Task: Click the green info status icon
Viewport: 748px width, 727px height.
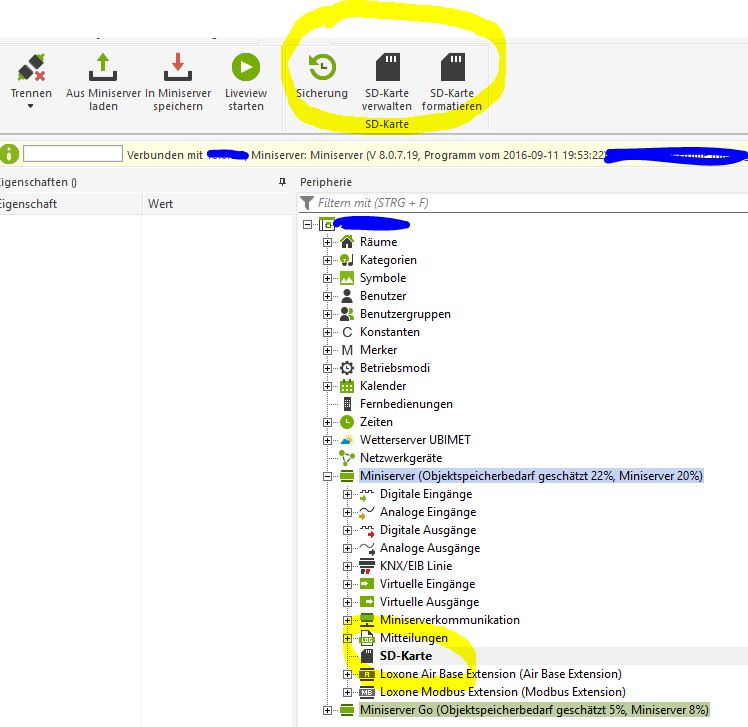Action: pos(10,154)
